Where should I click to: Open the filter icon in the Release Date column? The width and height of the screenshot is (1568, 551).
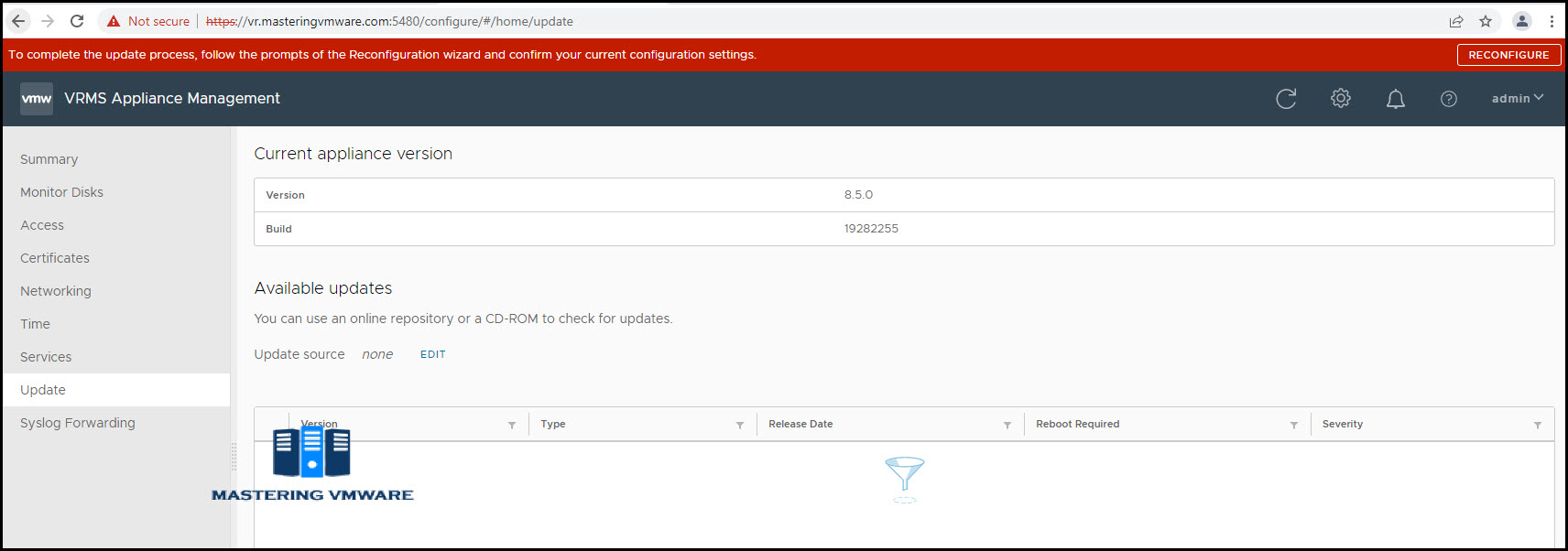pyautogui.click(x=1007, y=425)
